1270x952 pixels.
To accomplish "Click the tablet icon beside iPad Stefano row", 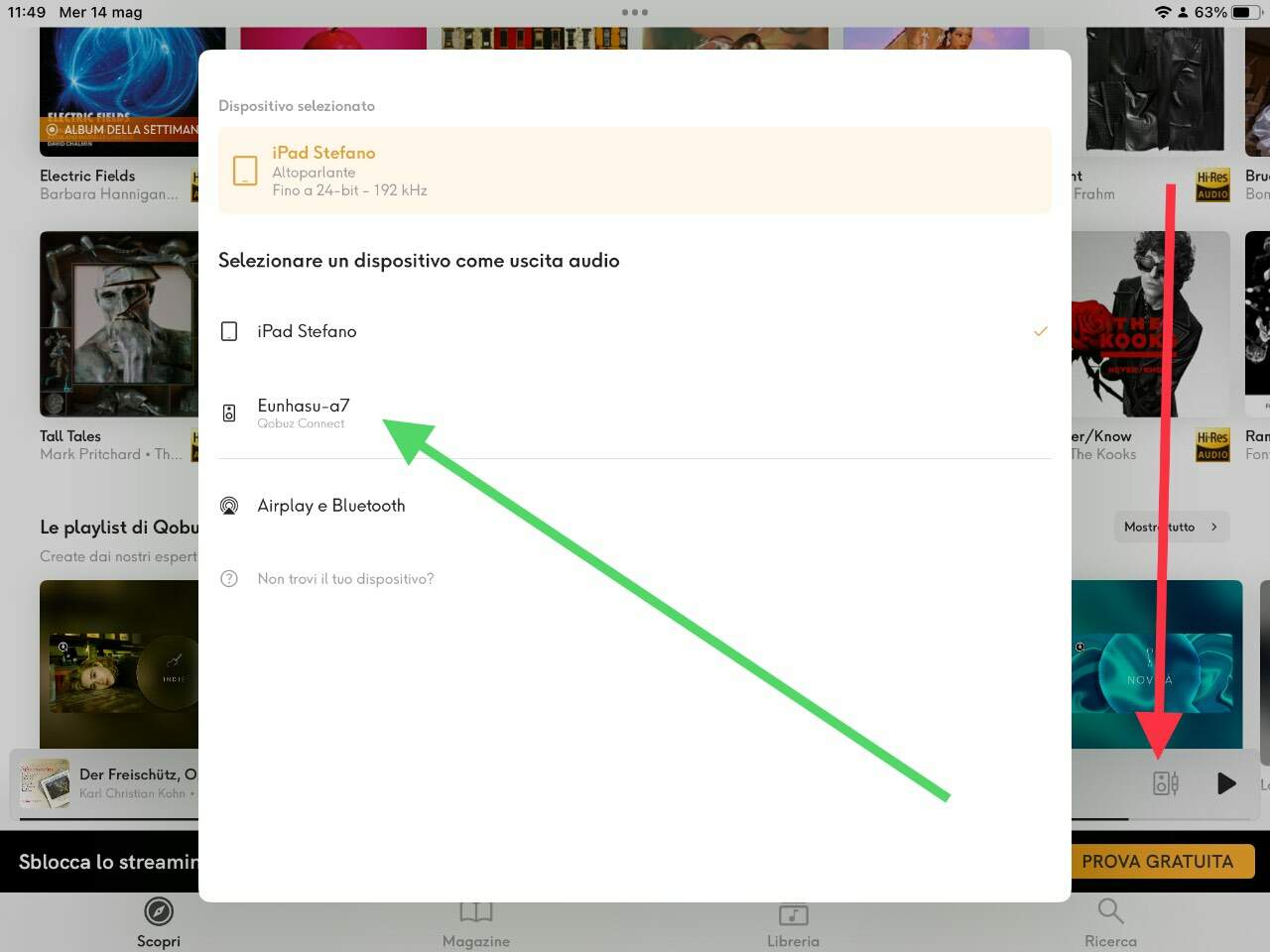I will [x=229, y=331].
